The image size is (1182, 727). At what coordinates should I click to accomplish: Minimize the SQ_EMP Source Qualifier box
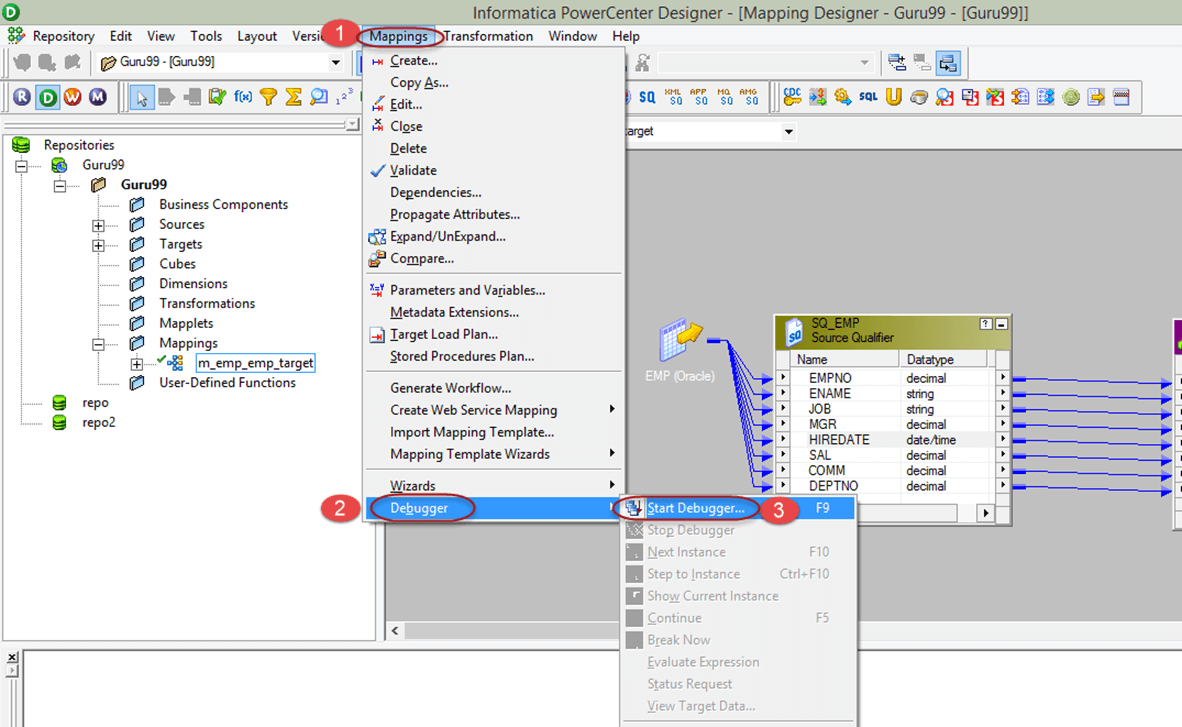click(1001, 324)
